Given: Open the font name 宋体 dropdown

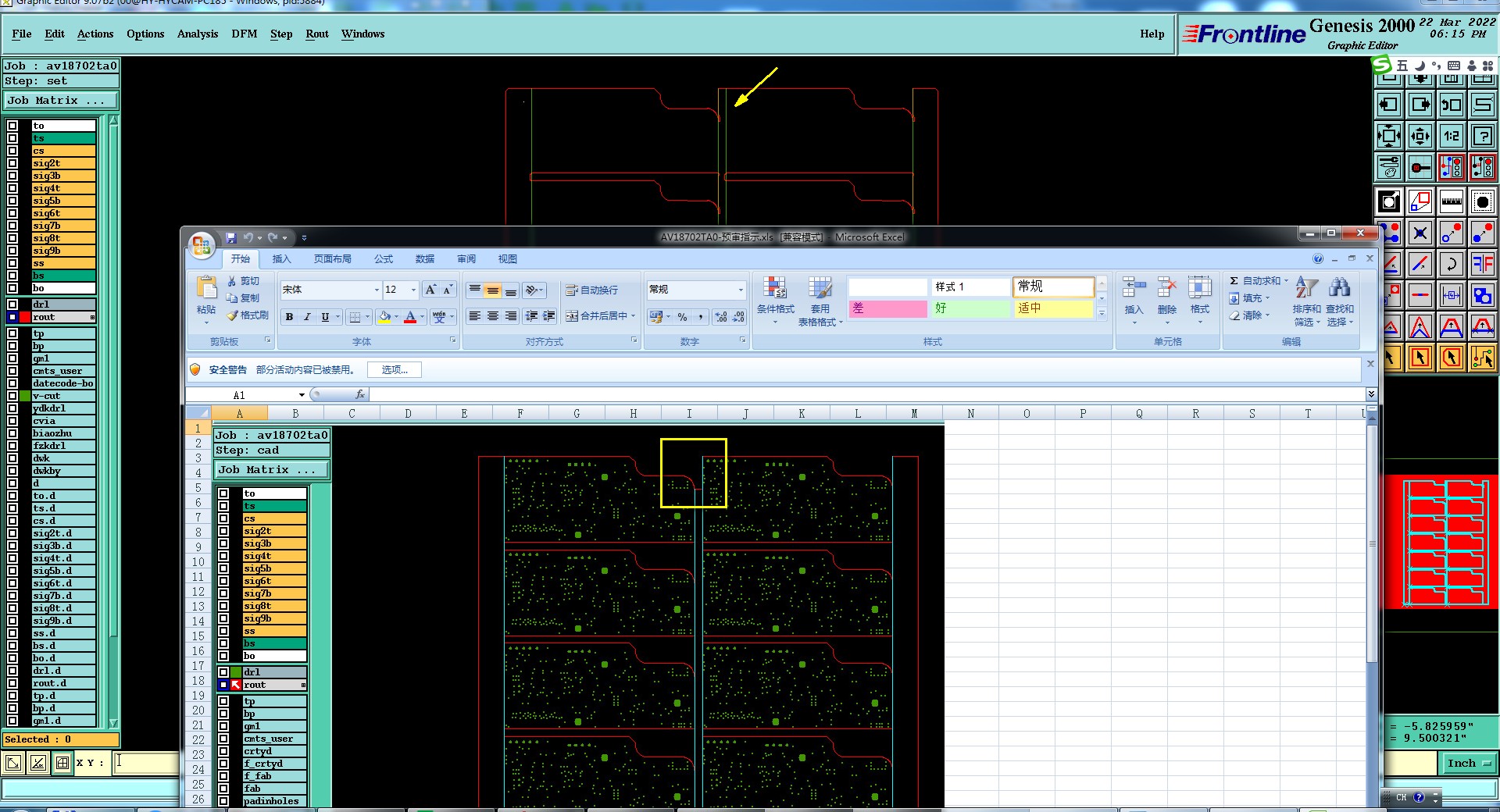Looking at the screenshot, I should click(376, 290).
